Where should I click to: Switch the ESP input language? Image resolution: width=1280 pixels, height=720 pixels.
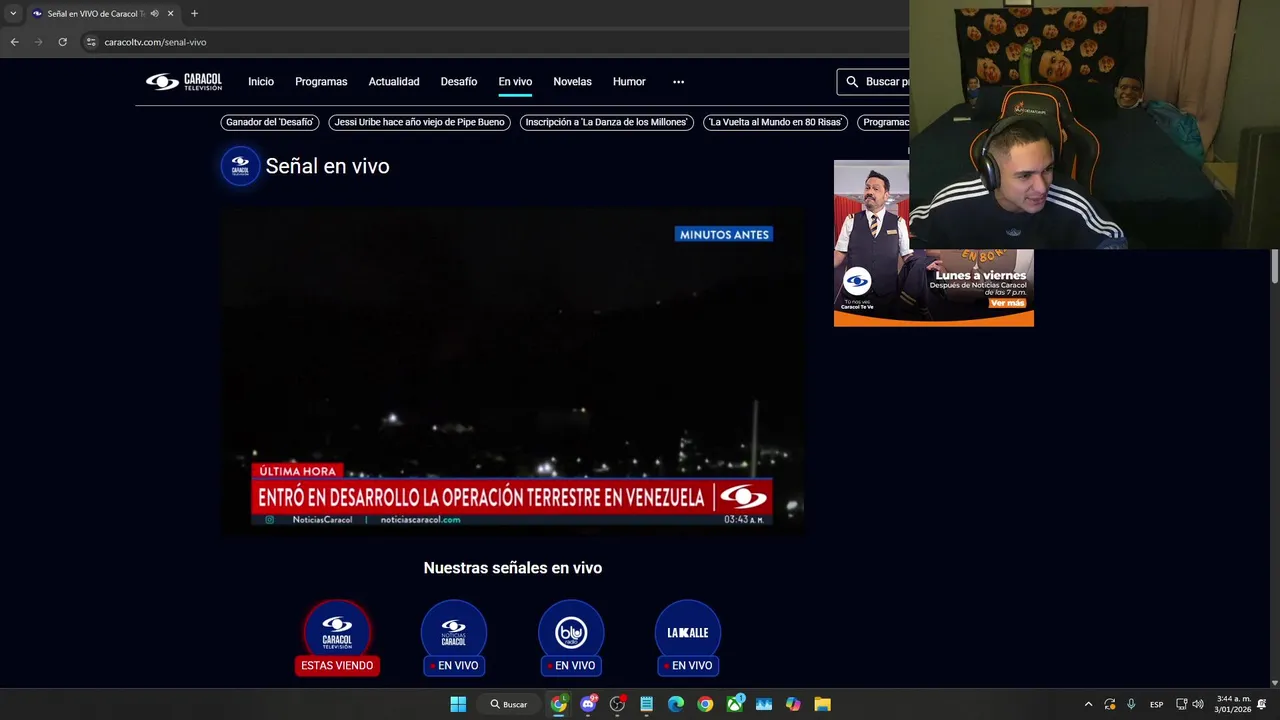1156,704
